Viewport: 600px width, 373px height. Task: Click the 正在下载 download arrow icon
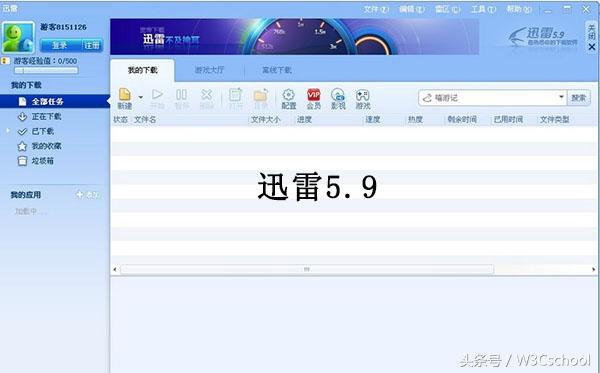(x=23, y=117)
